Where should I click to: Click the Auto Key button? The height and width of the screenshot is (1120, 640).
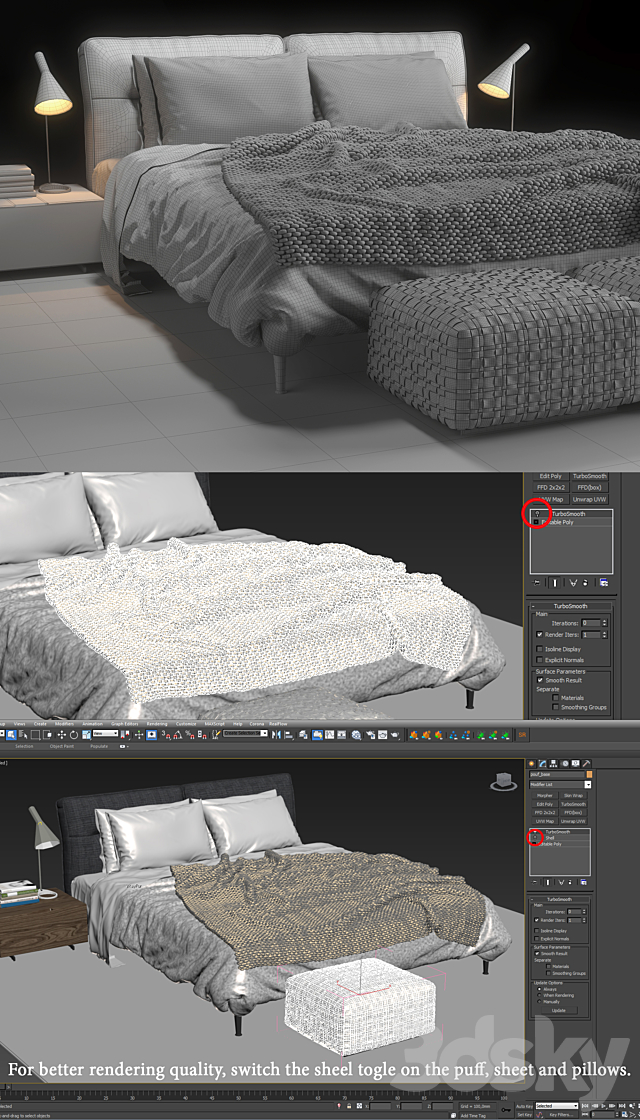(524, 1106)
